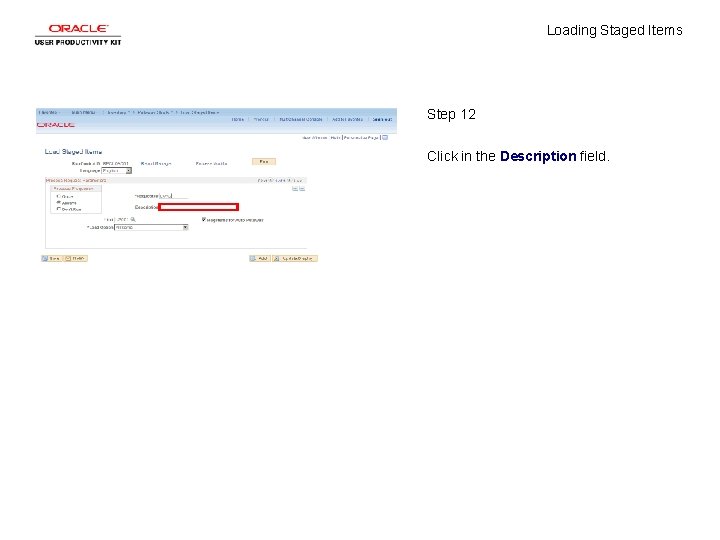
Task: Click the Personalize Page link
Action: (x=361, y=138)
